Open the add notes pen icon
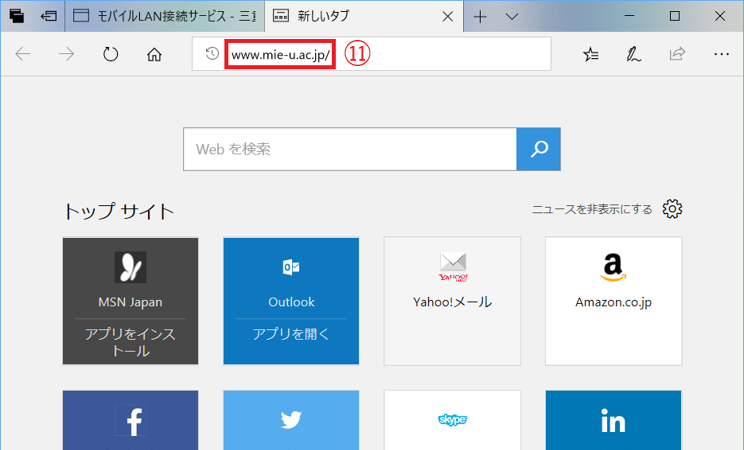 point(633,54)
